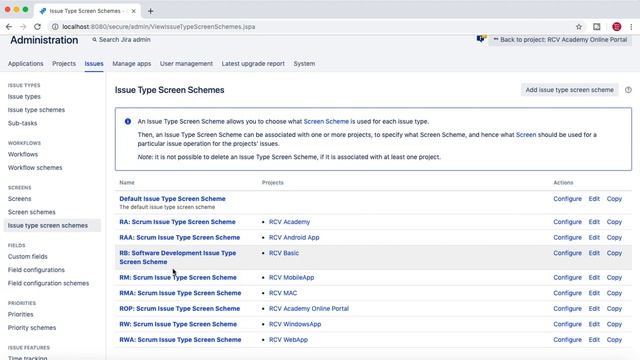Image resolution: width=640 pixels, height=360 pixels.
Task: Open the Latest upgrade report tab
Action: (x=253, y=64)
